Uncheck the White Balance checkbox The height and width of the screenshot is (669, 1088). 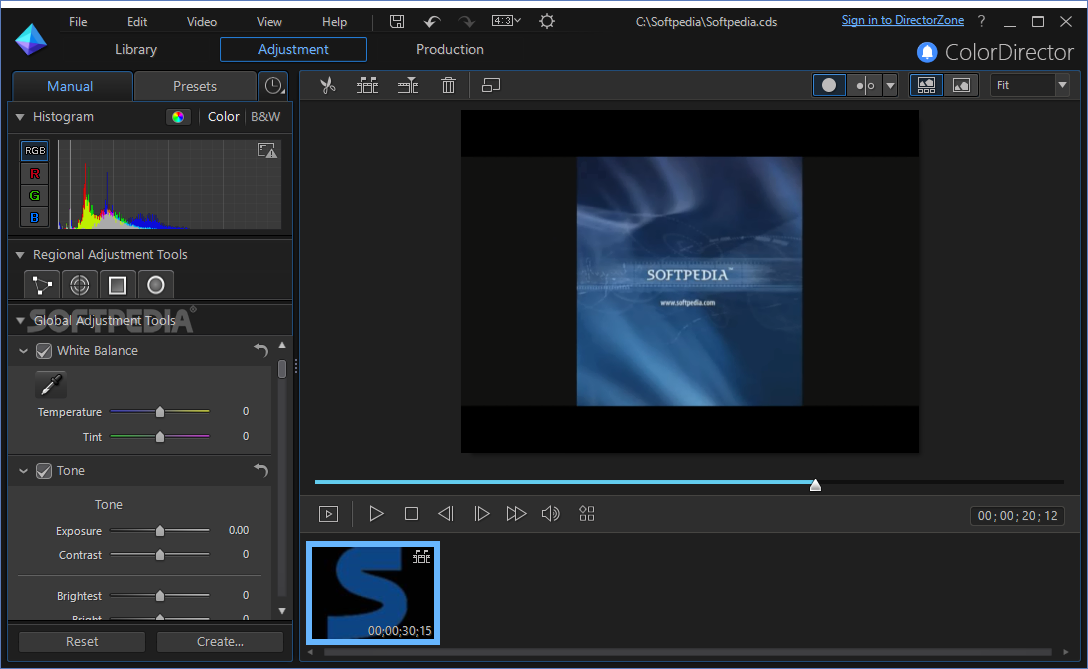pos(44,351)
